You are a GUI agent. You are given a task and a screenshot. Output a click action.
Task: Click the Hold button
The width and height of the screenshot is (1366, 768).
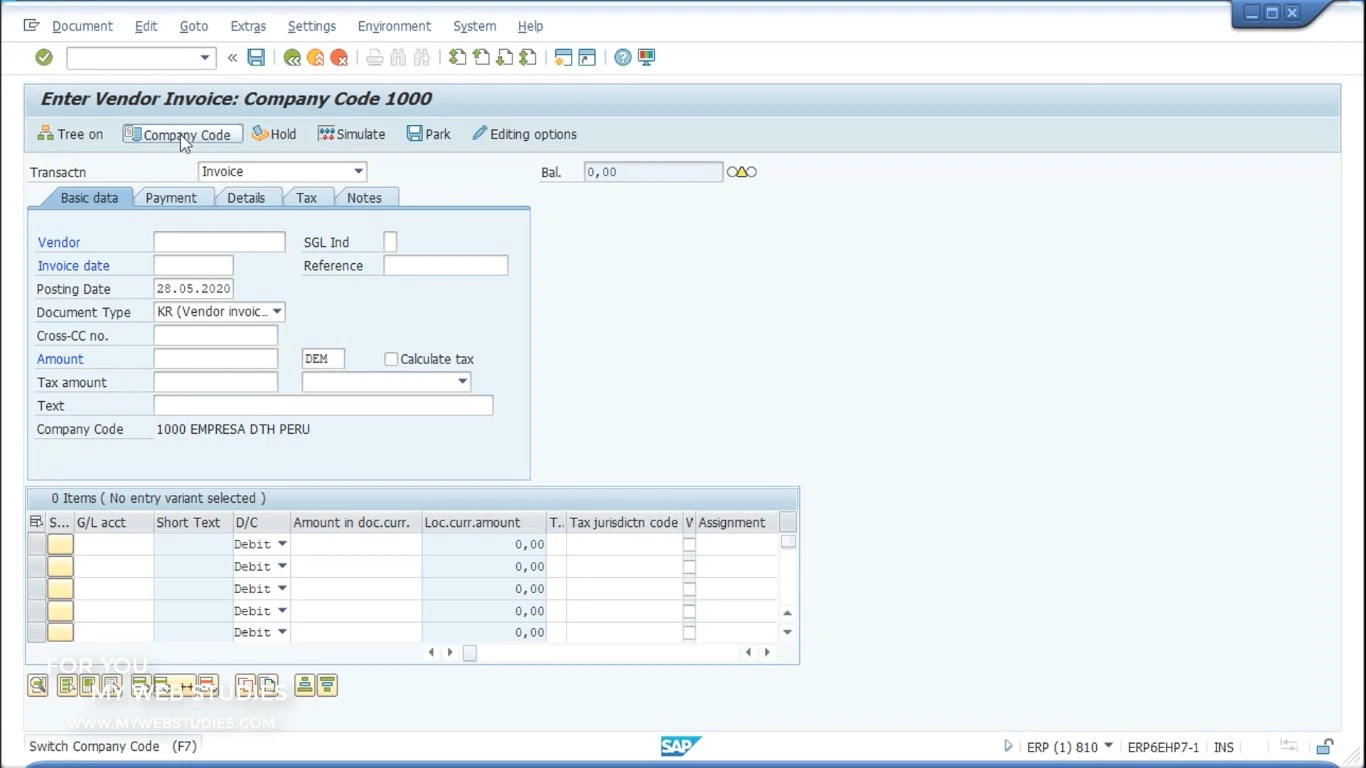coord(274,134)
